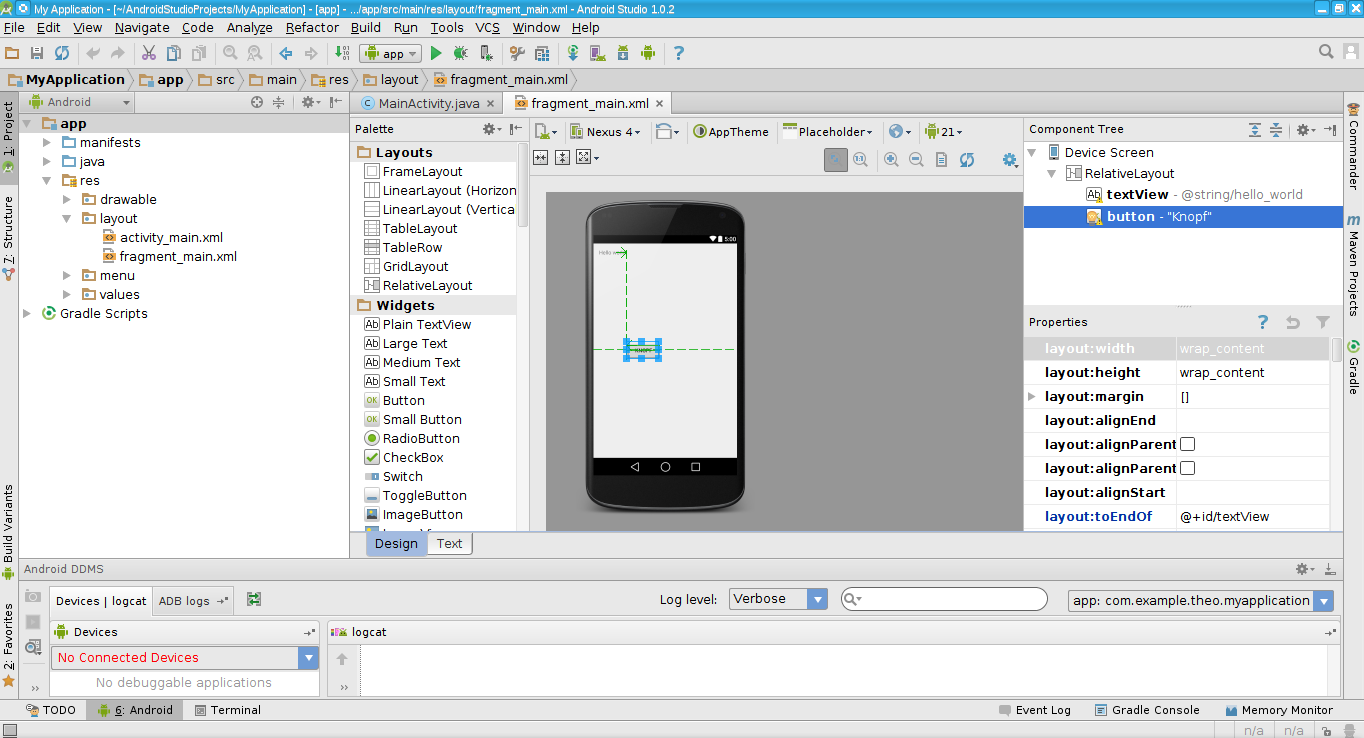Click the search magnifier icon at top right
The image size is (1364, 738).
1326,52
